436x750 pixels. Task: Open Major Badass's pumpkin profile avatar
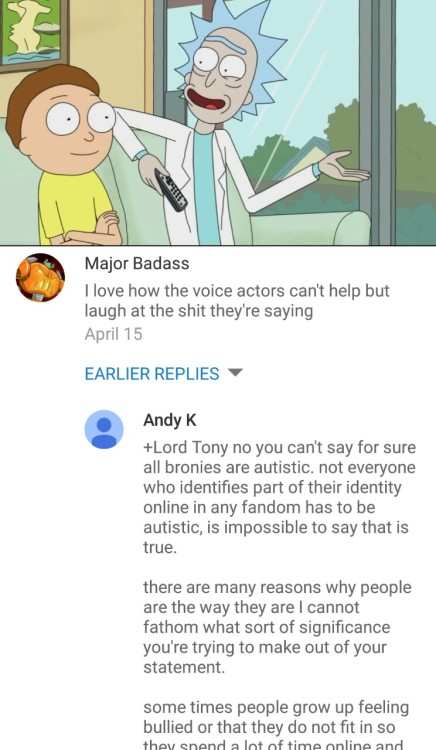point(40,278)
